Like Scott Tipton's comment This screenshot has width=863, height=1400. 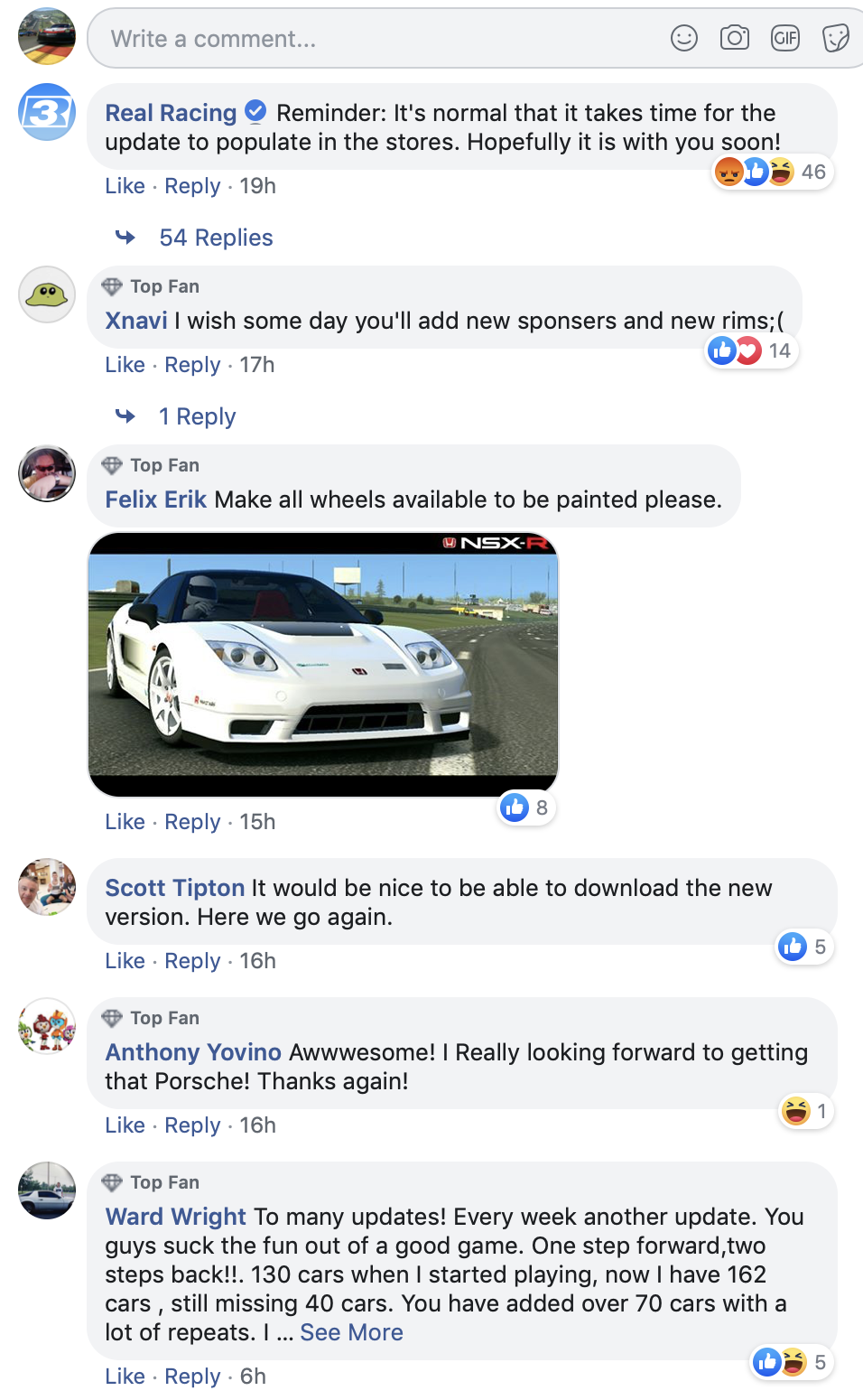(x=125, y=961)
